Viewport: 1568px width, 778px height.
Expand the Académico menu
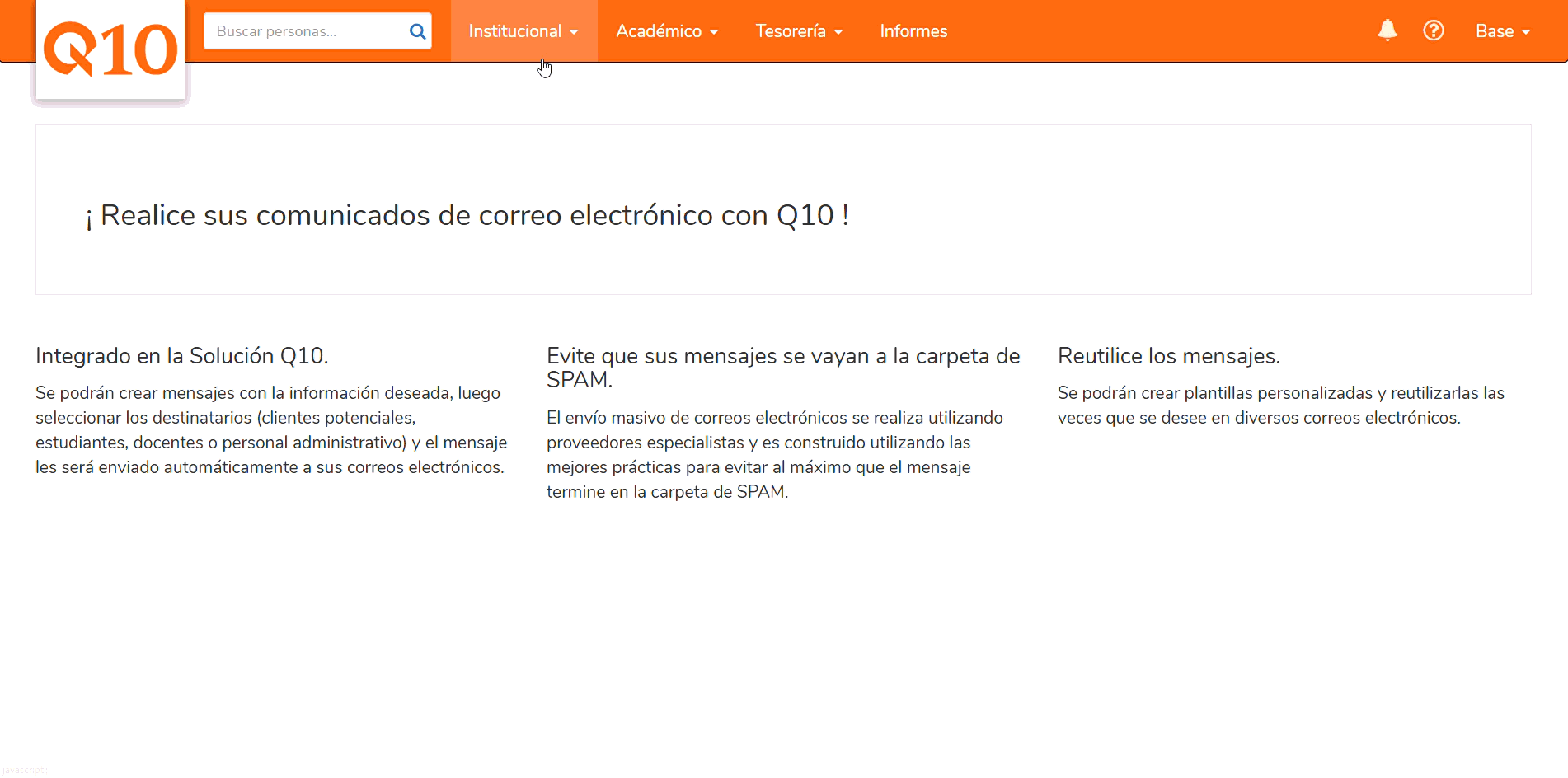667,31
